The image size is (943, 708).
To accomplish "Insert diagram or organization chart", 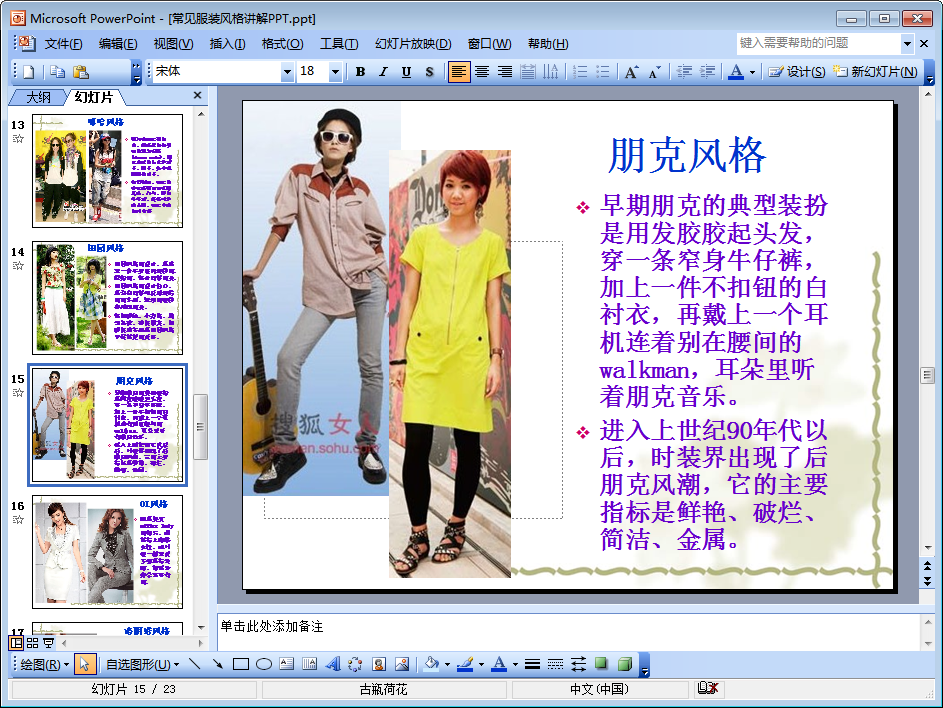I will (x=355, y=664).
